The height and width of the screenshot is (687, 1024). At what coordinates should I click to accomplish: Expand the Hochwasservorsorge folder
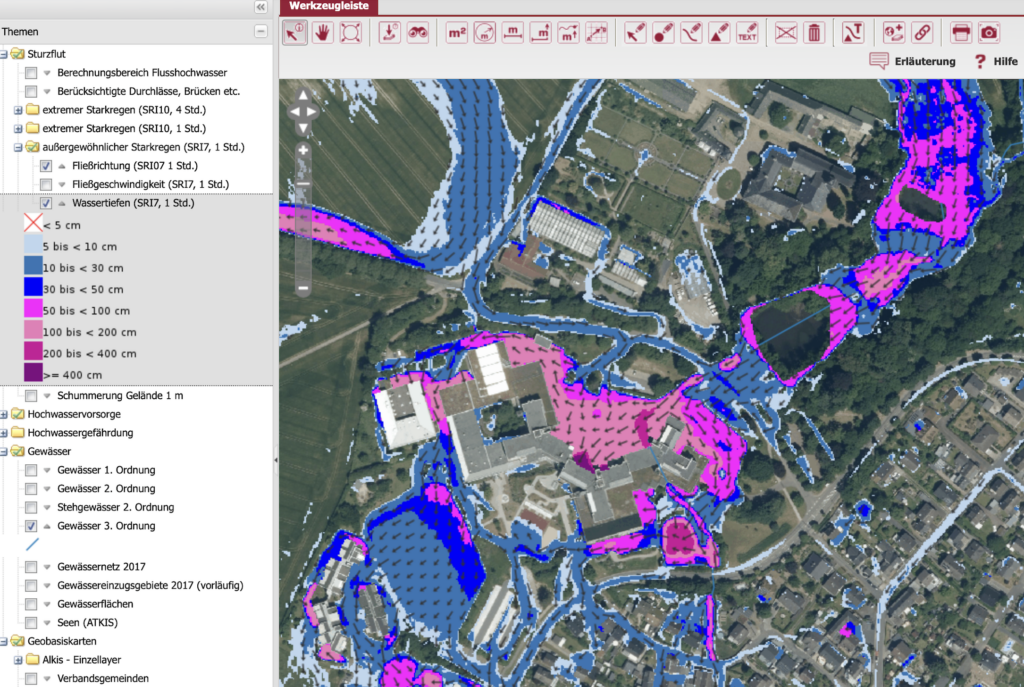pyautogui.click(x=5, y=414)
